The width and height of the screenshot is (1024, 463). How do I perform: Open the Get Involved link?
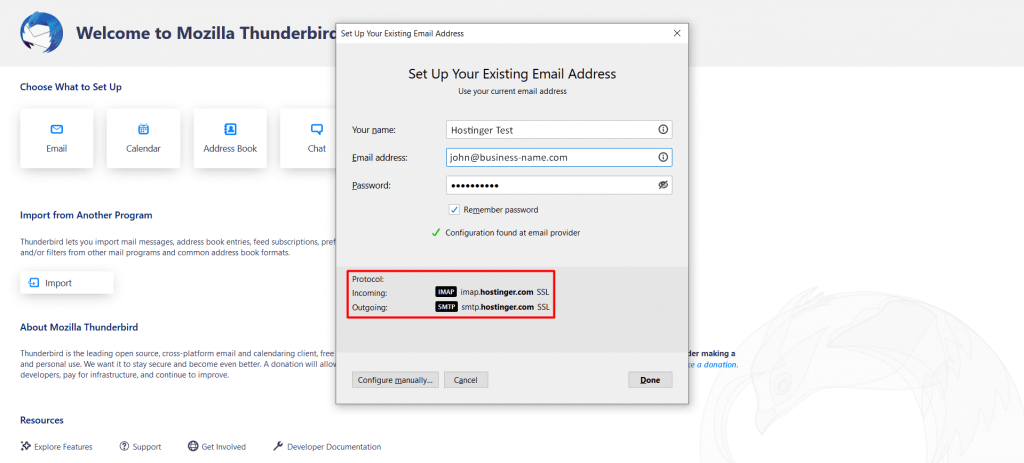tap(217, 447)
